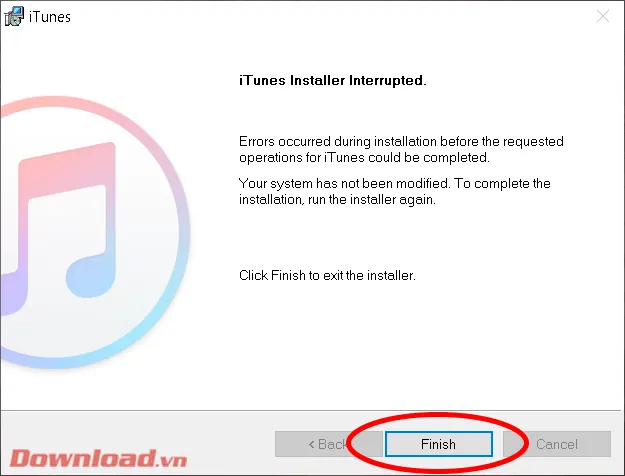Image resolution: width=625 pixels, height=476 pixels.
Task: Click the iTunes window title text
Action: click(50, 17)
